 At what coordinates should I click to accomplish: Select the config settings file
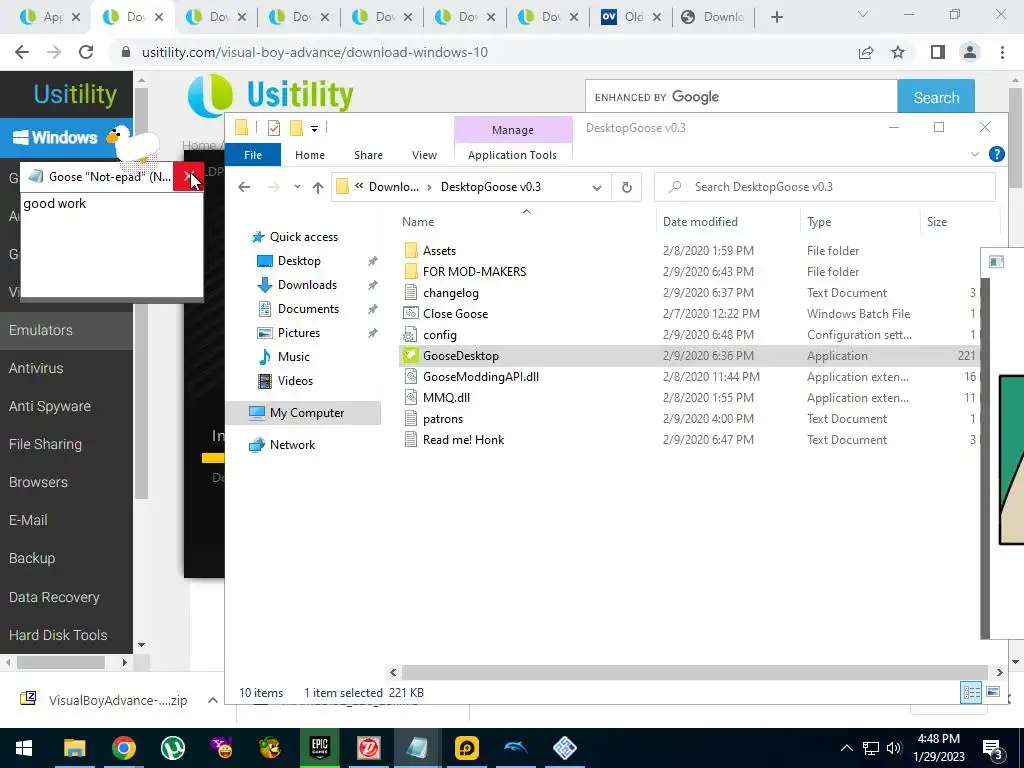pyautogui.click(x=440, y=335)
